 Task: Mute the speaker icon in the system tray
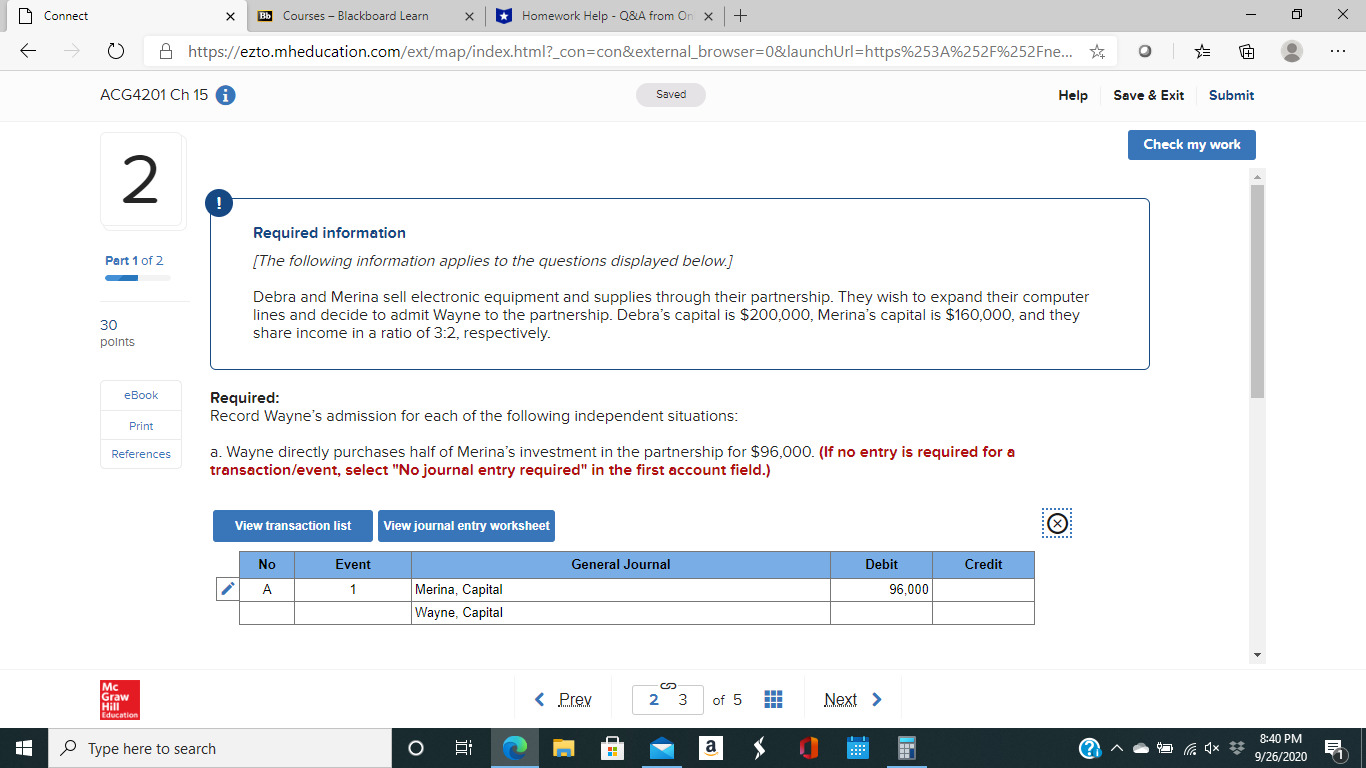click(x=1210, y=748)
